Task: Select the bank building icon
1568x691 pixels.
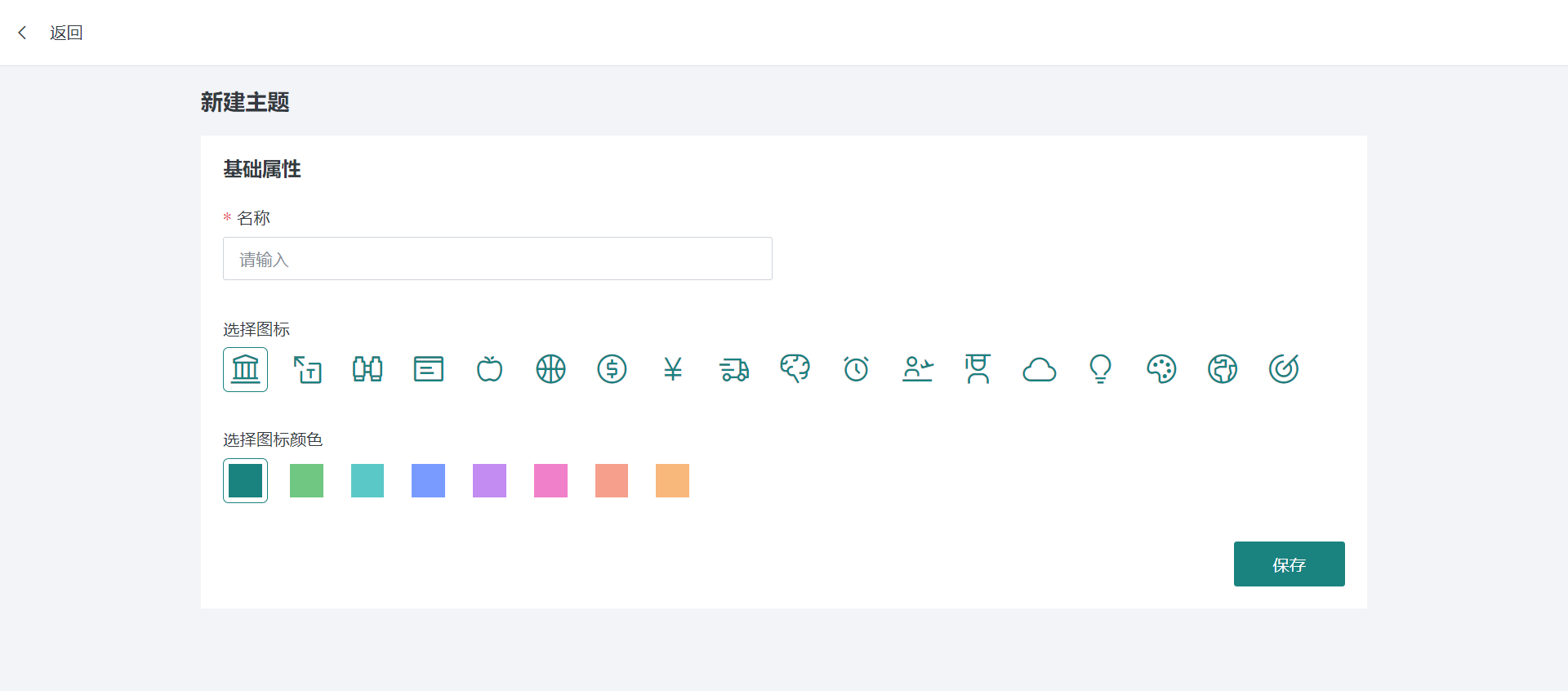Action: coord(245,369)
